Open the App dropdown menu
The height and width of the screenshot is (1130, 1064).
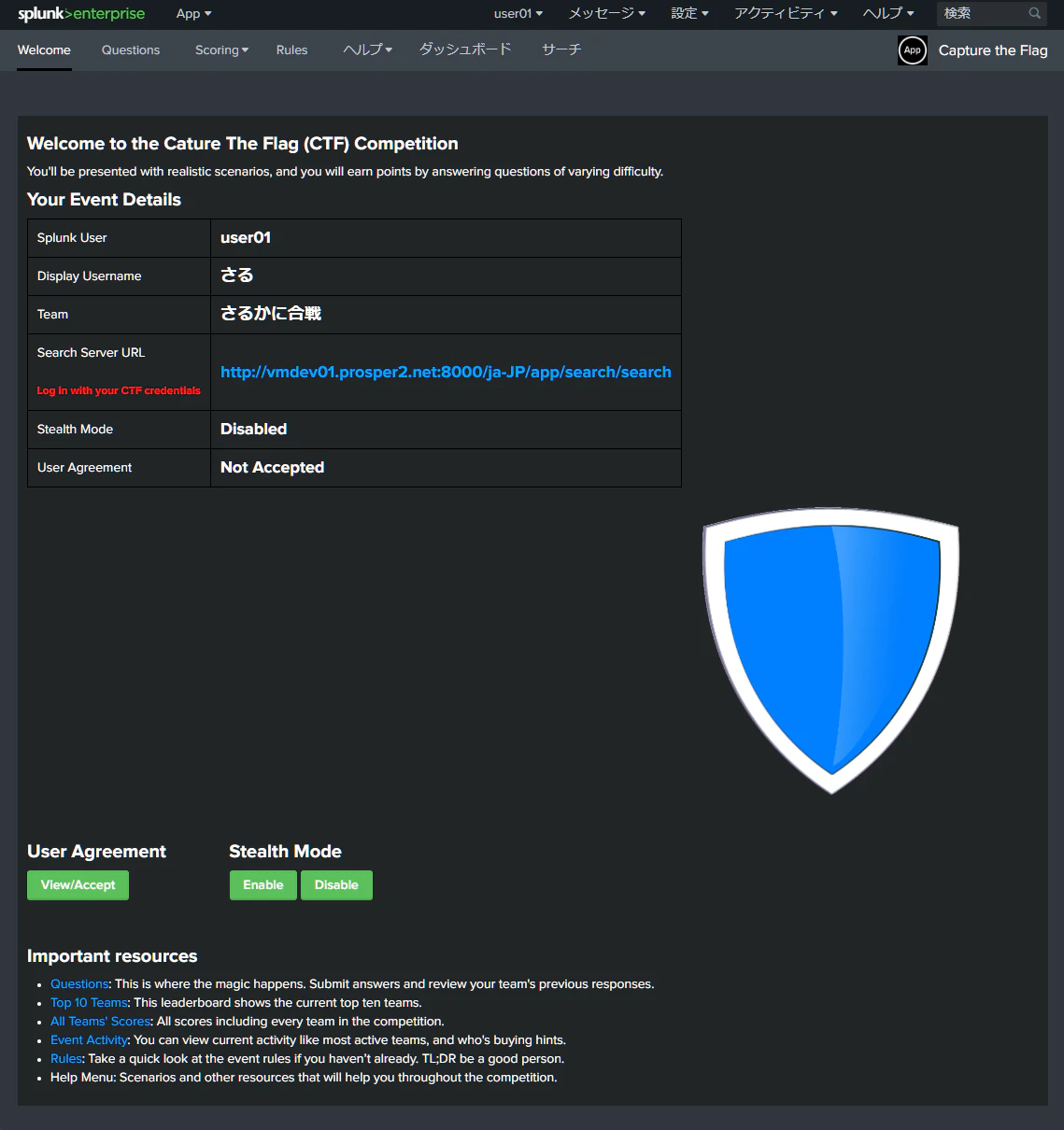pyautogui.click(x=194, y=14)
